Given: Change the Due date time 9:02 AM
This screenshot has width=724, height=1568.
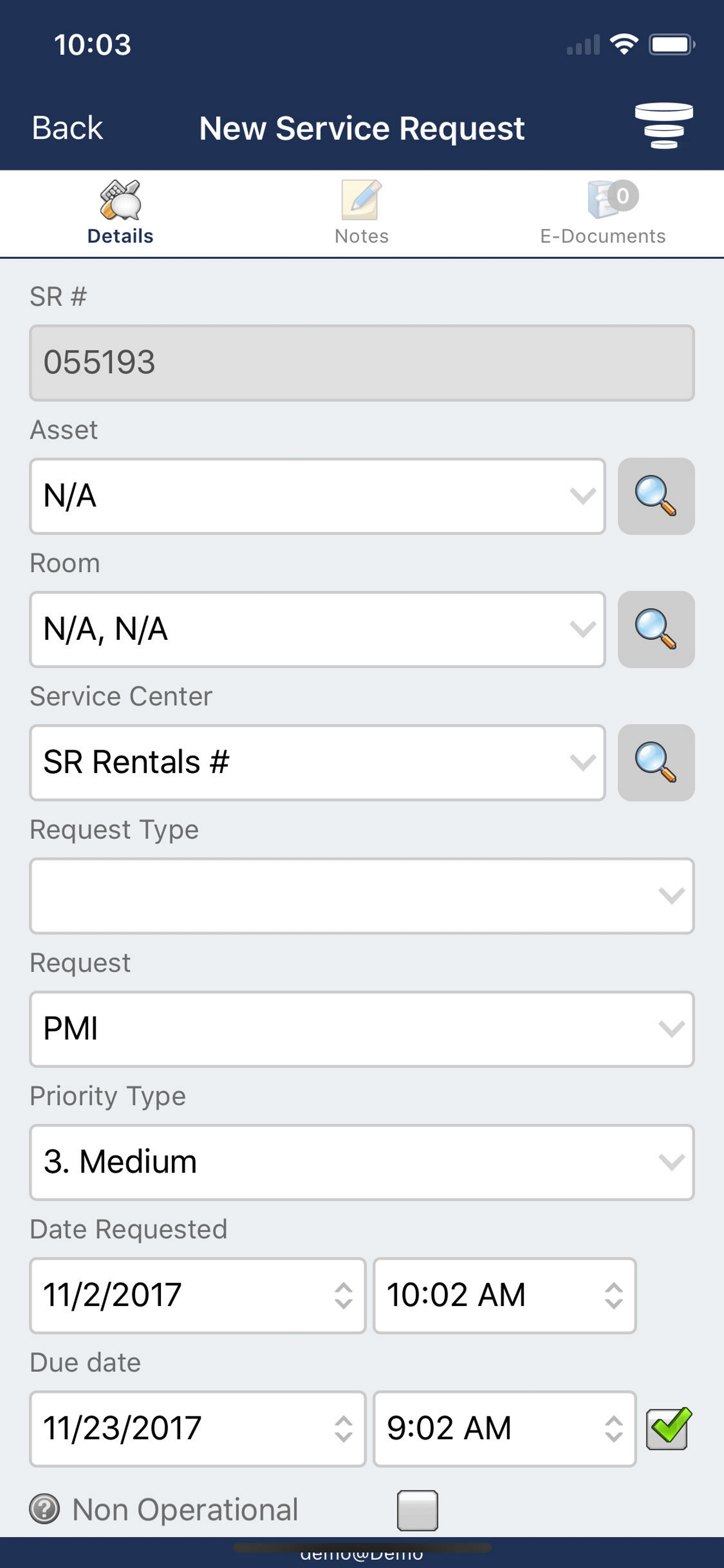Looking at the screenshot, I should coord(504,1429).
